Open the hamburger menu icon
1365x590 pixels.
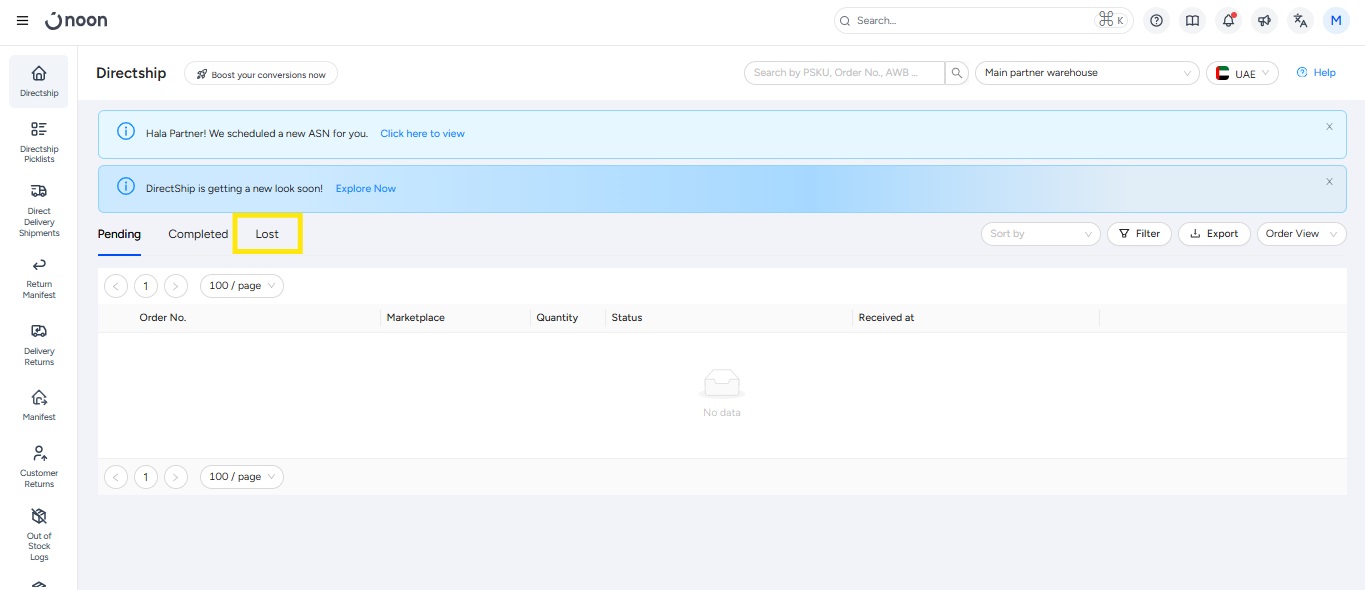pyautogui.click(x=23, y=20)
